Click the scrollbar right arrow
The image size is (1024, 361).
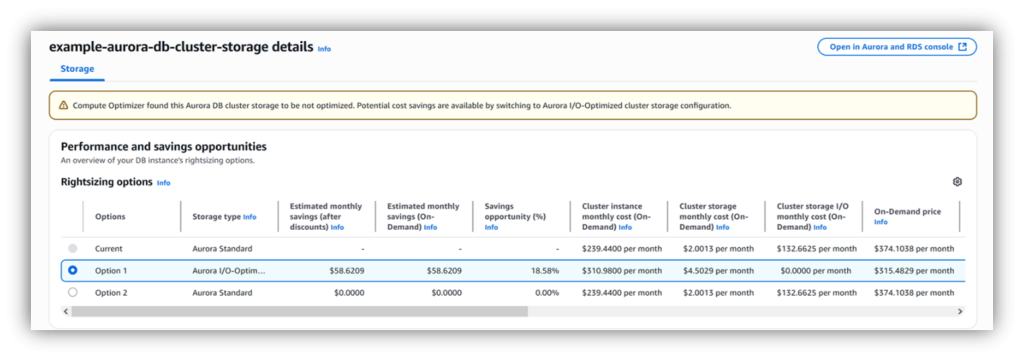tap(959, 311)
